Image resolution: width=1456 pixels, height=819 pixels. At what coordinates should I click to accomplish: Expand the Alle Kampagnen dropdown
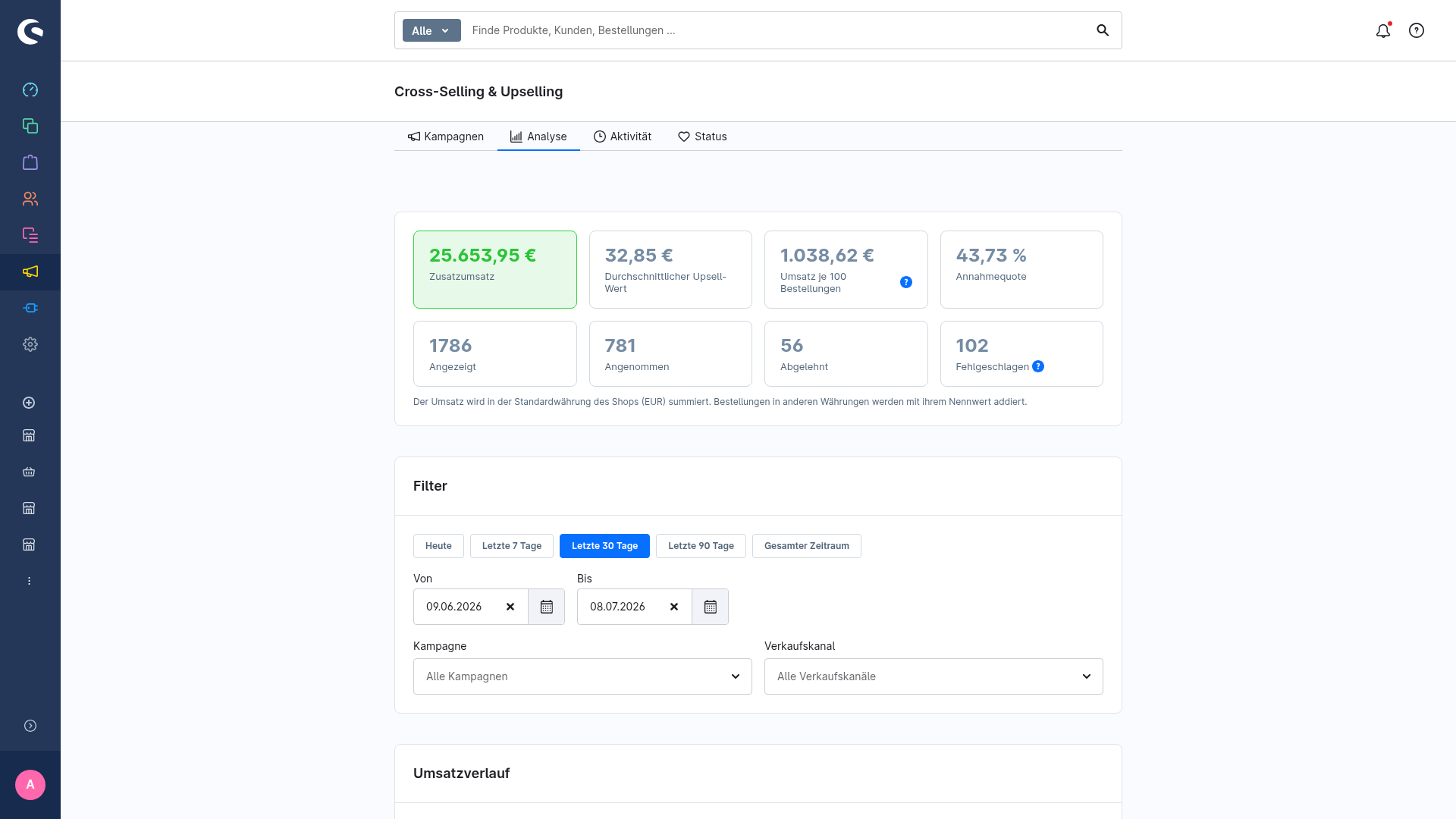582,676
